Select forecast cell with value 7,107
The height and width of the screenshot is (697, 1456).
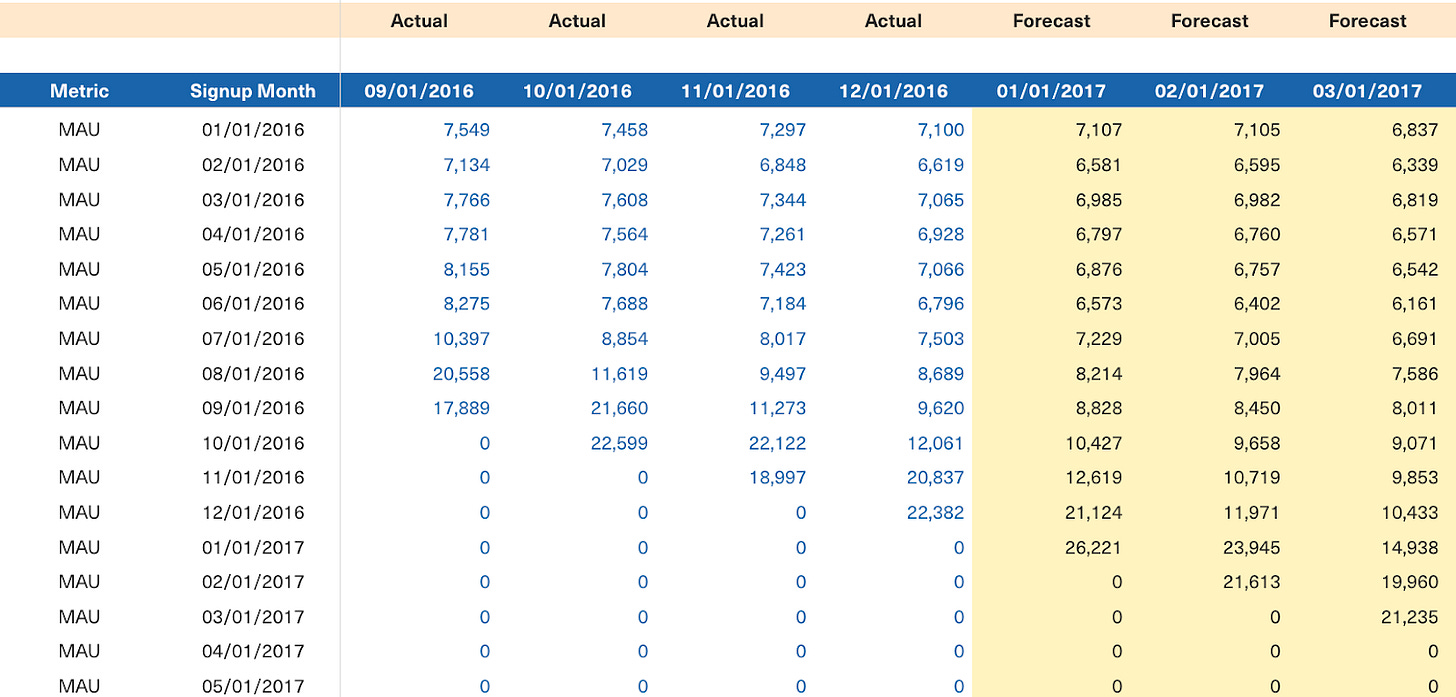coord(1098,130)
